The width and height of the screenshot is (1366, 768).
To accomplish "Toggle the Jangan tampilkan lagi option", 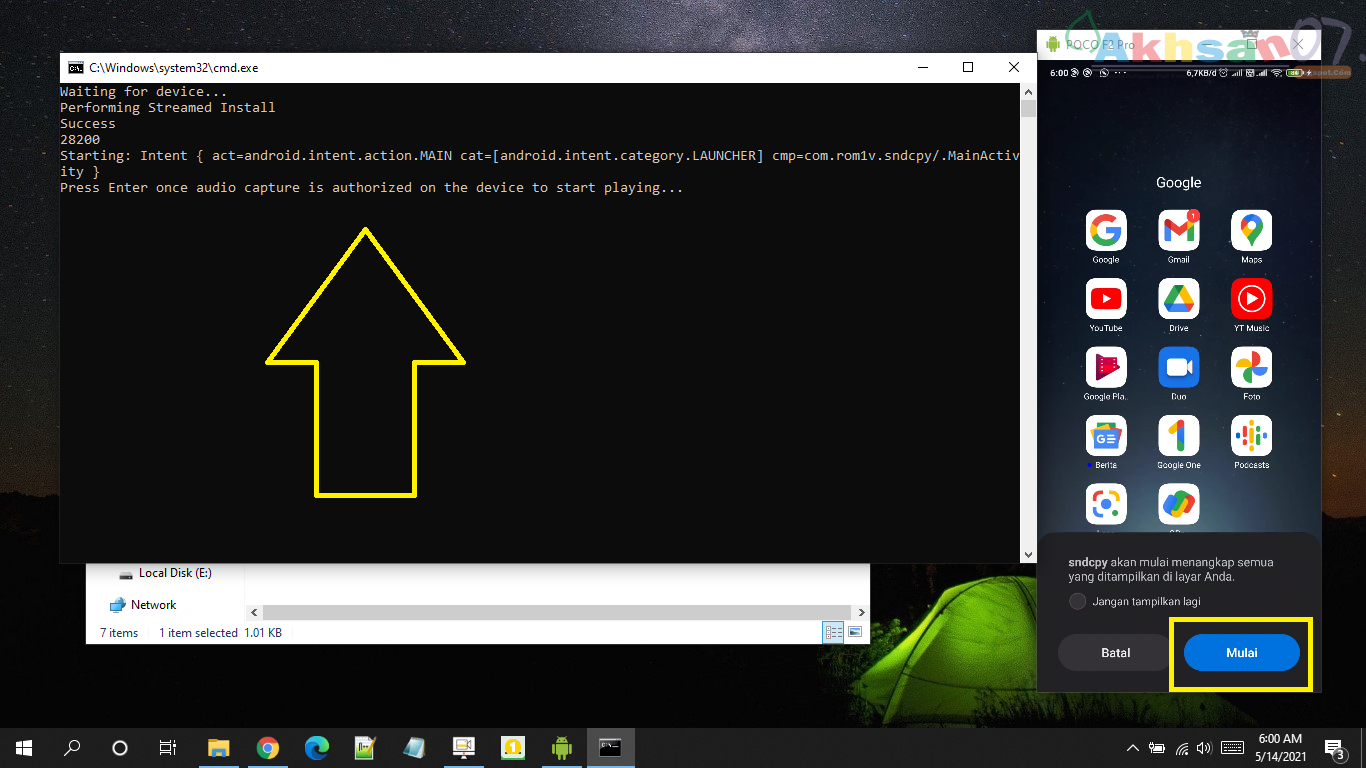I will [x=1077, y=602].
